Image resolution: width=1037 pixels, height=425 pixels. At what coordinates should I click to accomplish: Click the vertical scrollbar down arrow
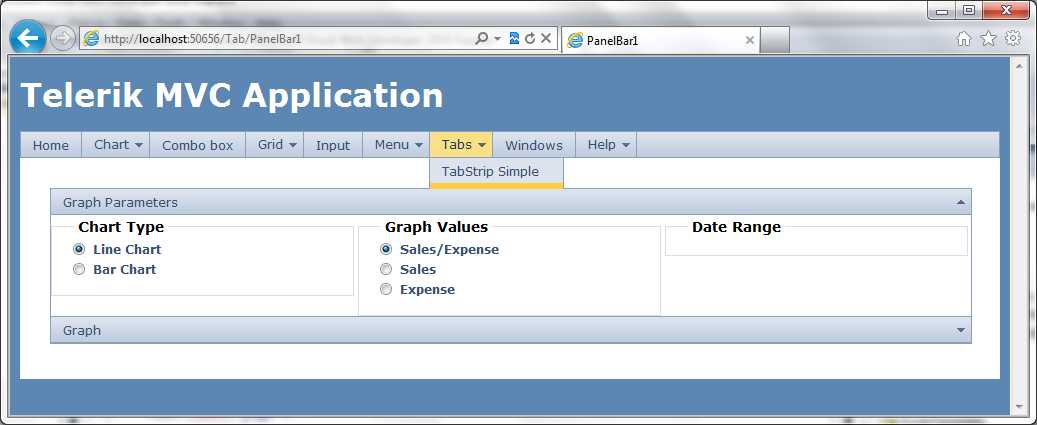1018,406
